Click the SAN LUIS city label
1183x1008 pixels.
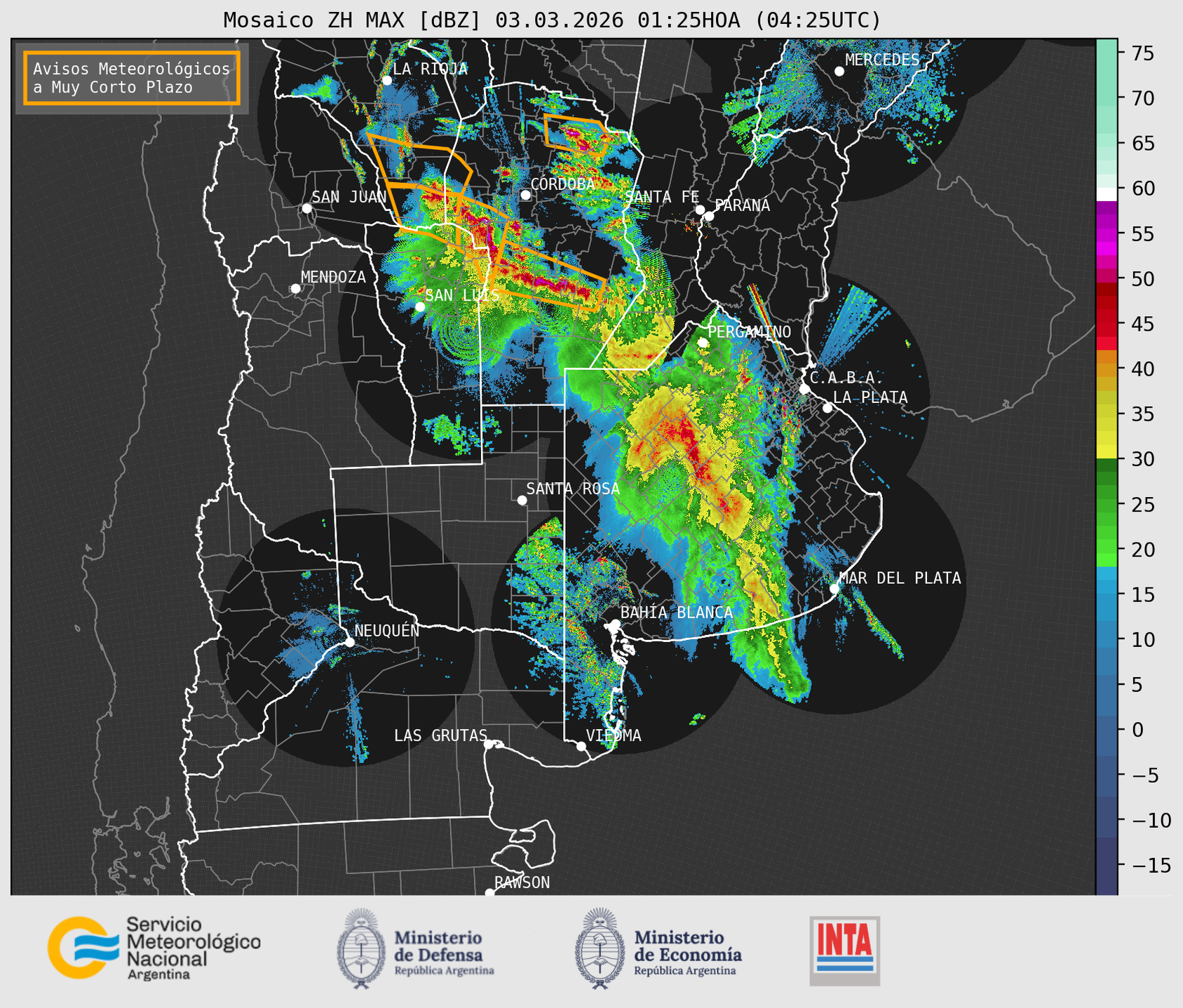[462, 295]
